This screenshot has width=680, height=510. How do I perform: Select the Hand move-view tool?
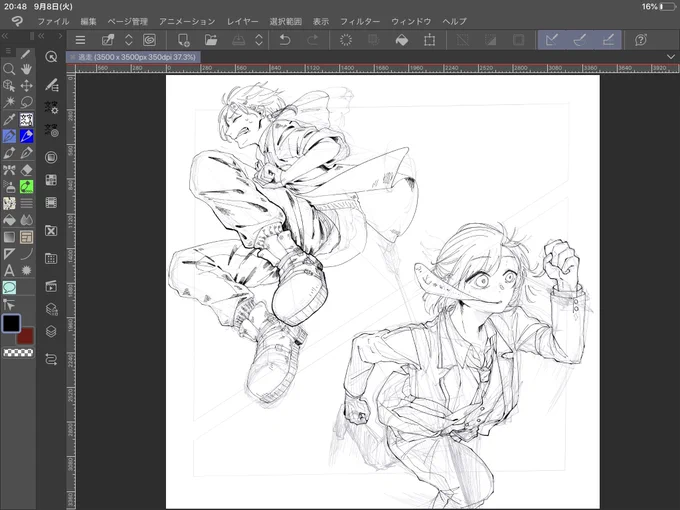pyautogui.click(x=26, y=69)
